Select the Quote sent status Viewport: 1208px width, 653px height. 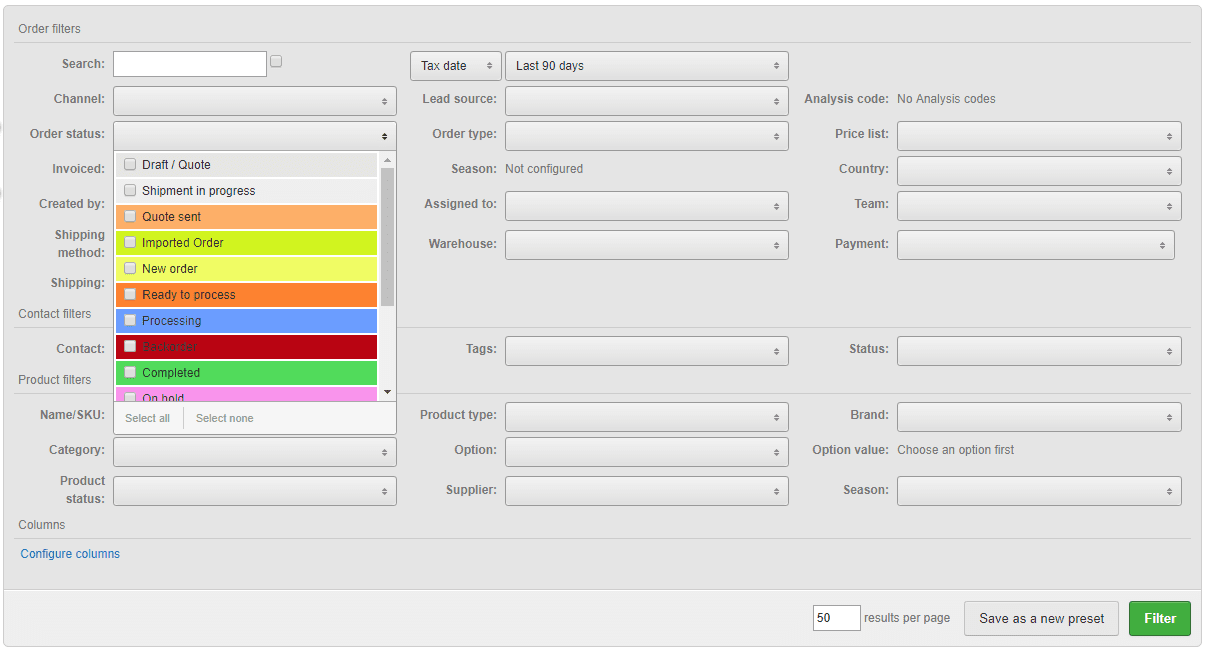(x=130, y=217)
